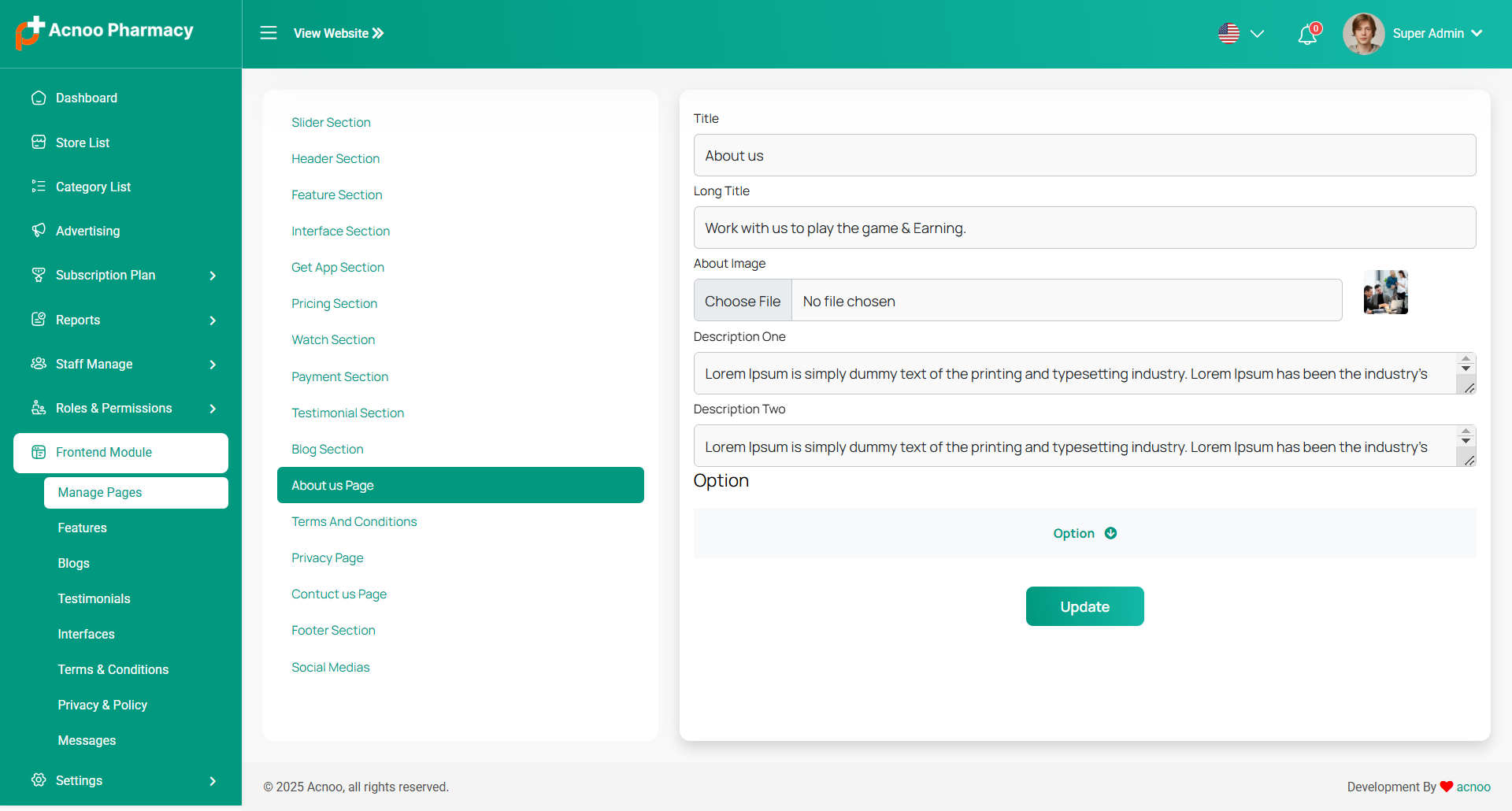Image resolution: width=1512 pixels, height=811 pixels.
Task: Open the language flag dropdown
Action: tap(1240, 34)
